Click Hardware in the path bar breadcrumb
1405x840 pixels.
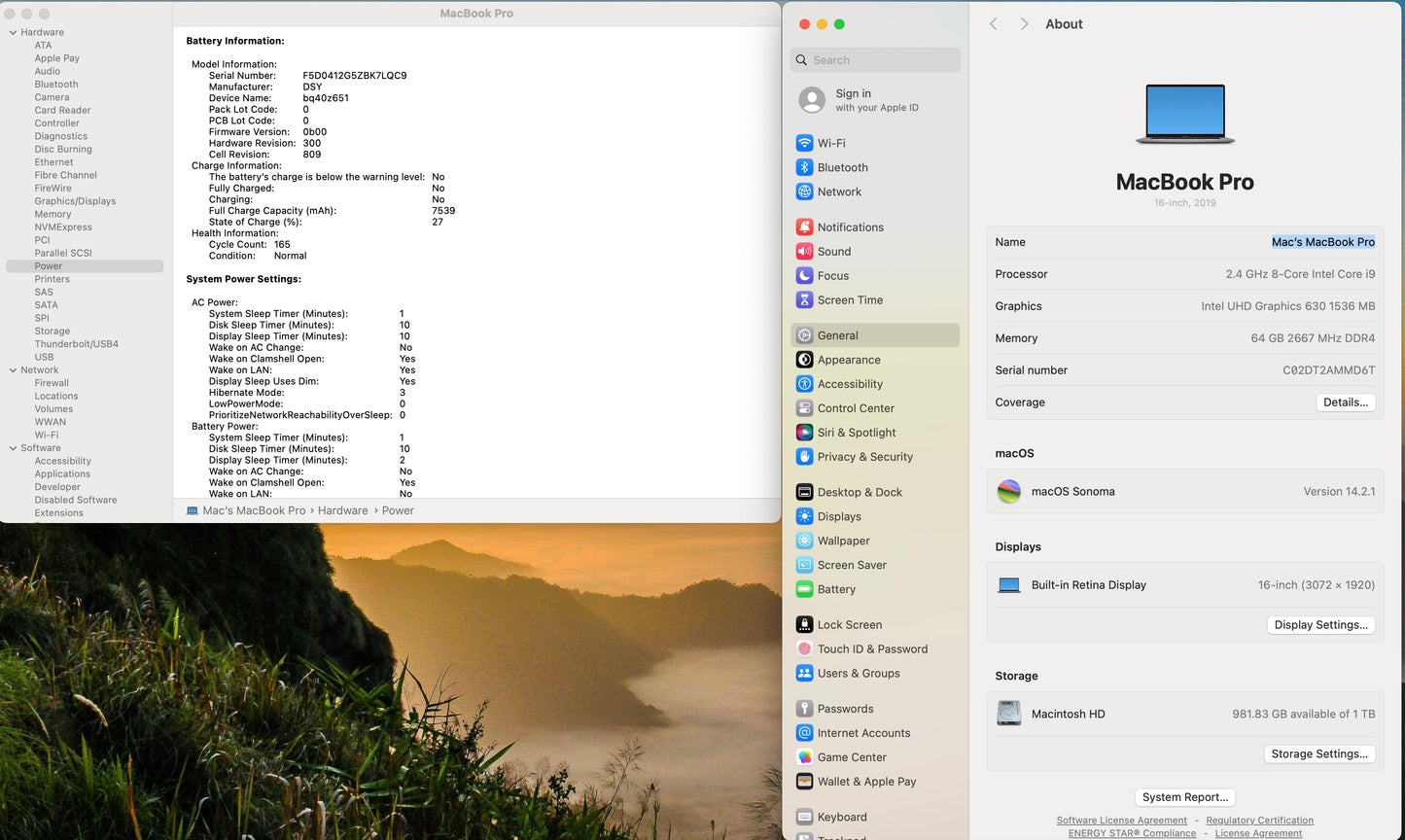(342, 510)
